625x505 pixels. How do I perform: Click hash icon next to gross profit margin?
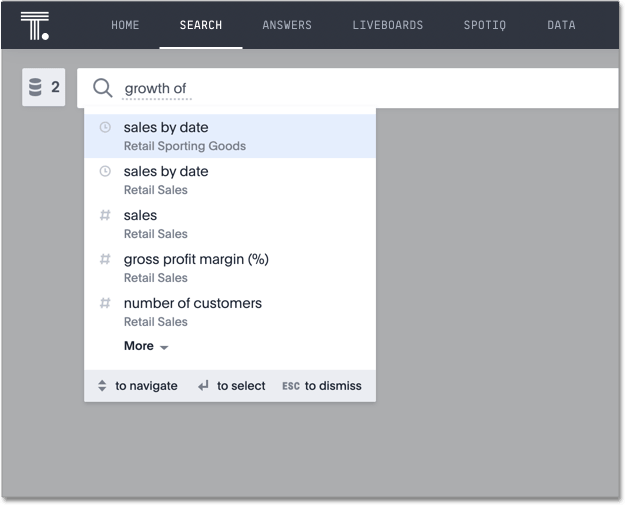point(105,260)
